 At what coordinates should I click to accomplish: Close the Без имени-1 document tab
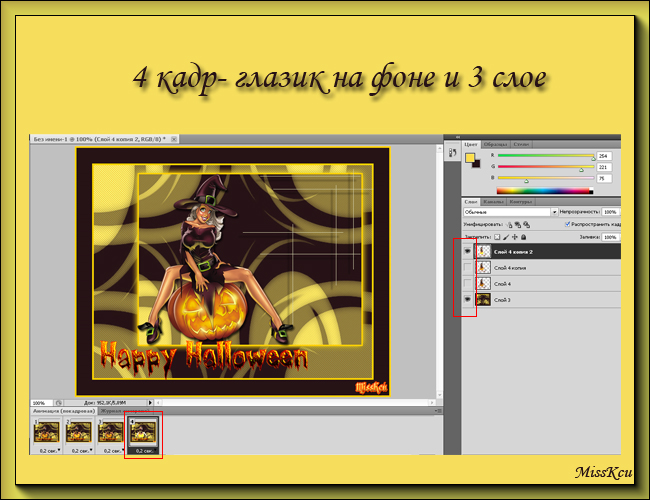(x=174, y=139)
